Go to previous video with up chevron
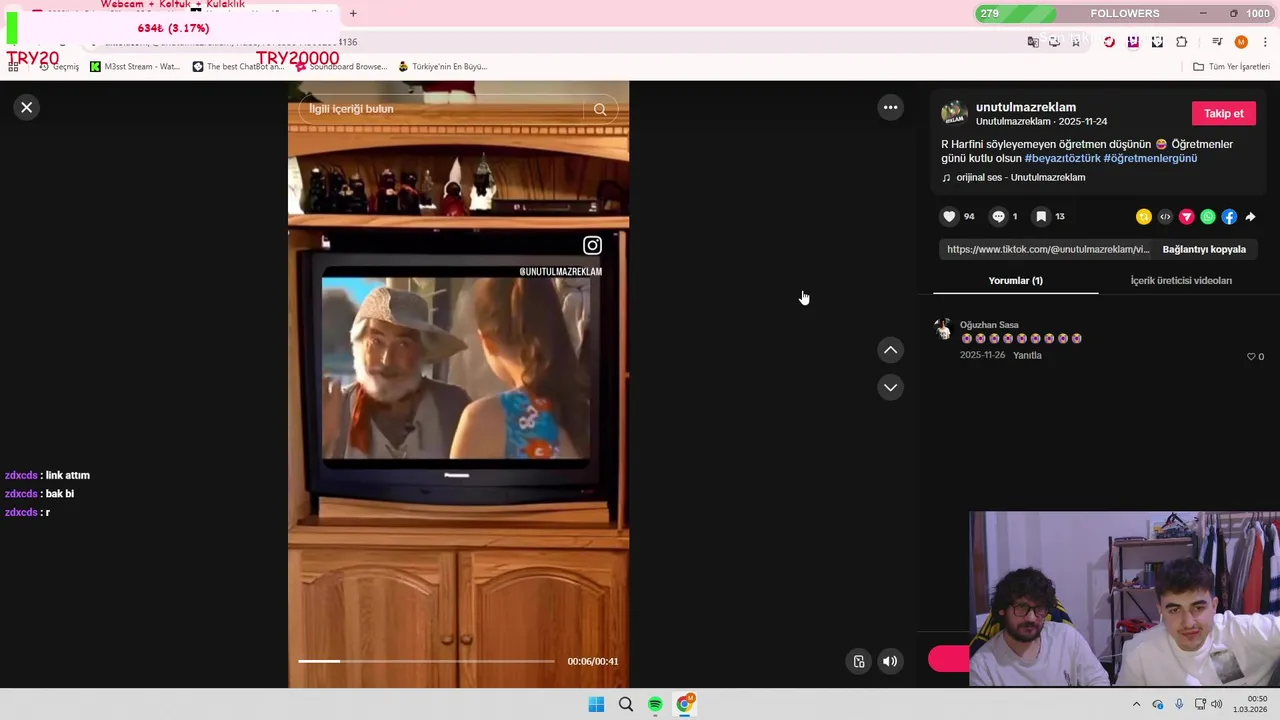This screenshot has width=1280, height=720. point(890,350)
